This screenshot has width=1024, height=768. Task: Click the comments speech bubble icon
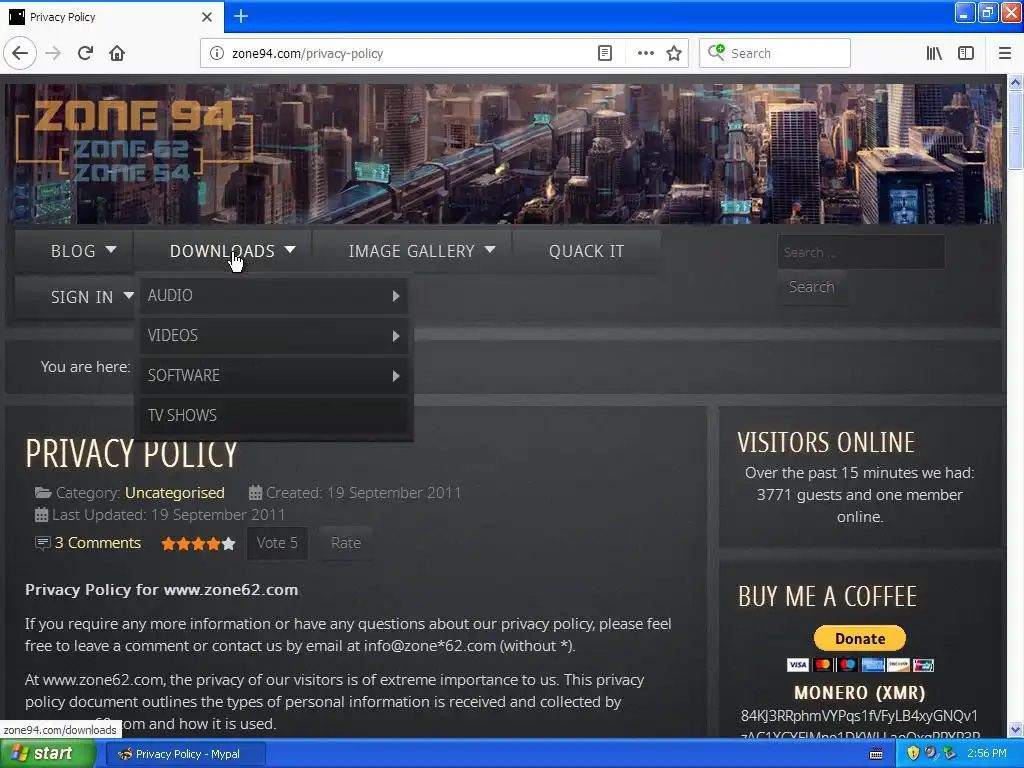42,543
